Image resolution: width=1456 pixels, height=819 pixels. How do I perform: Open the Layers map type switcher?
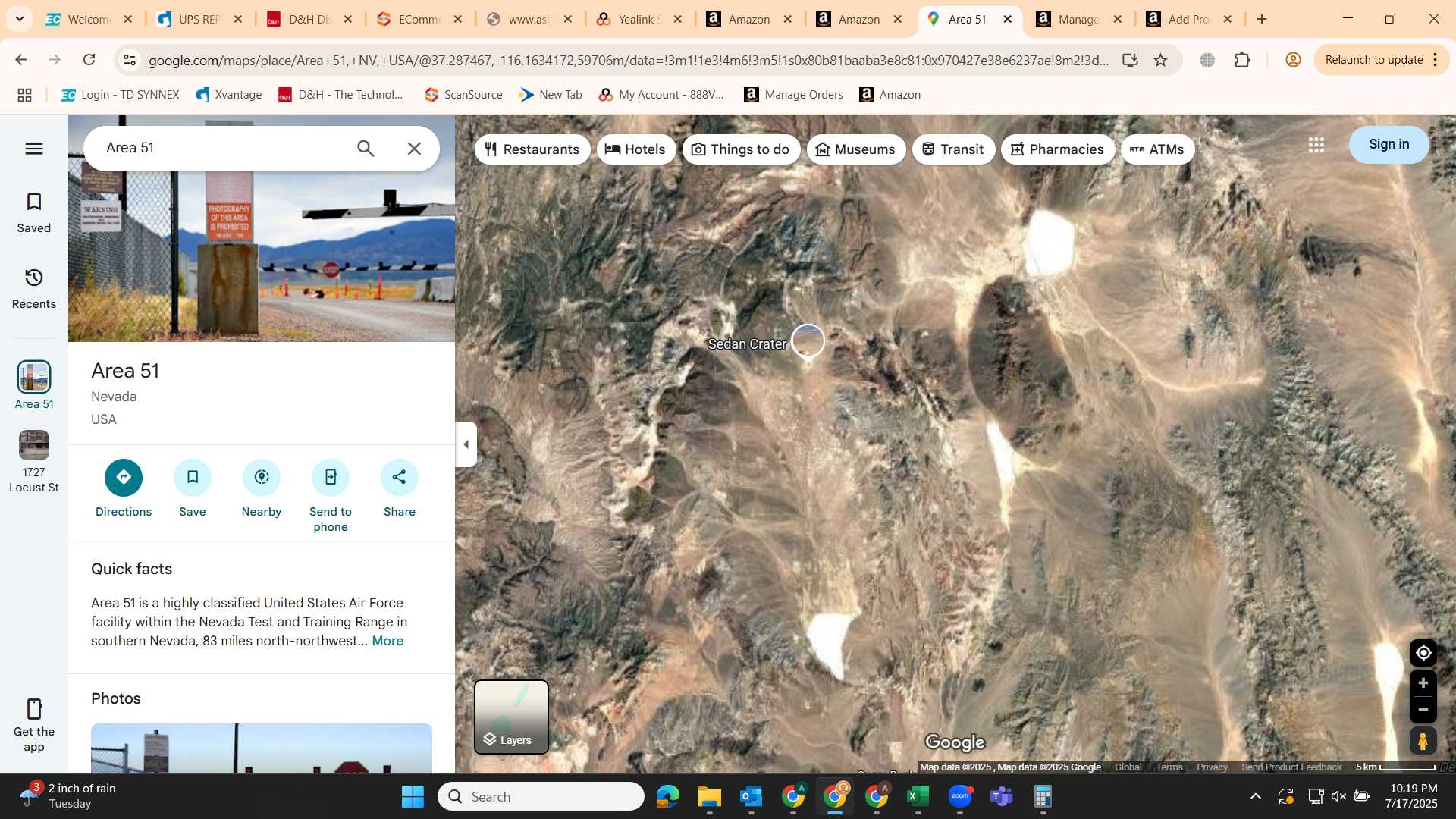(x=511, y=717)
